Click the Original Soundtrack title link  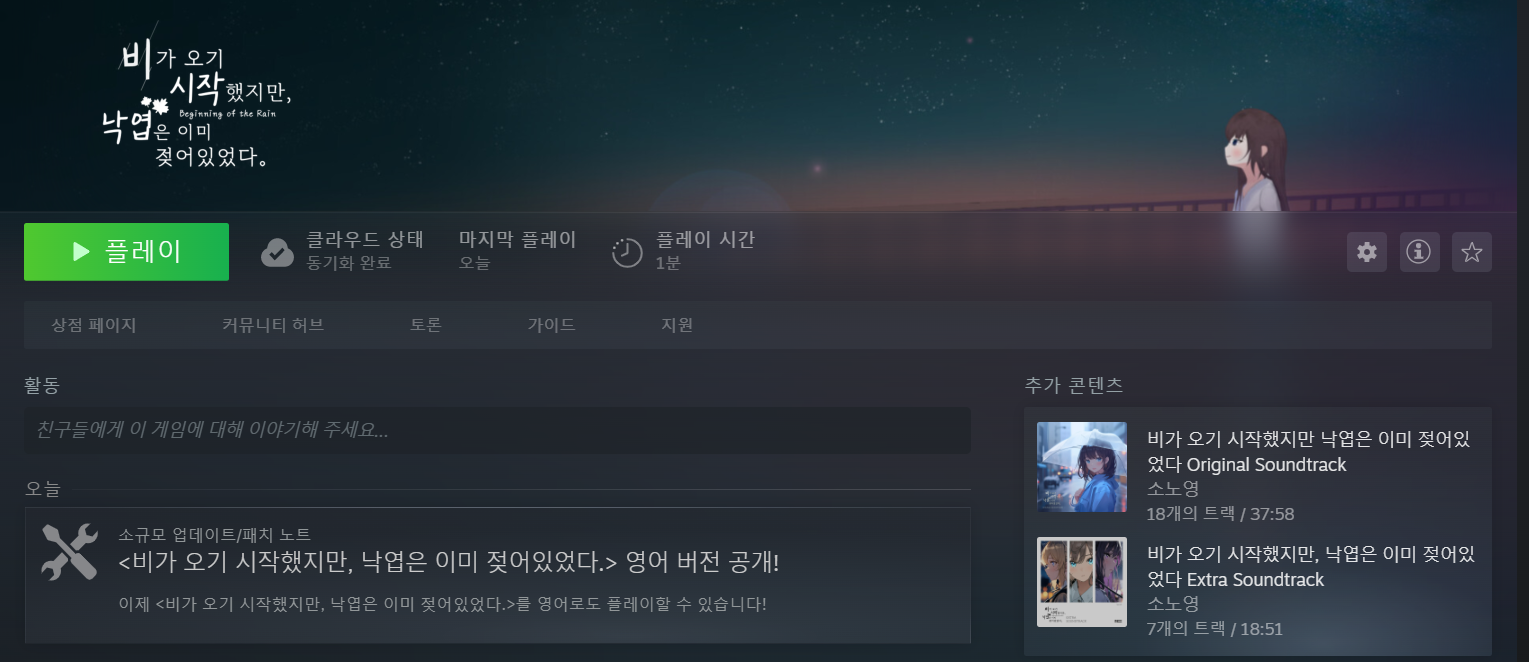coord(1311,452)
